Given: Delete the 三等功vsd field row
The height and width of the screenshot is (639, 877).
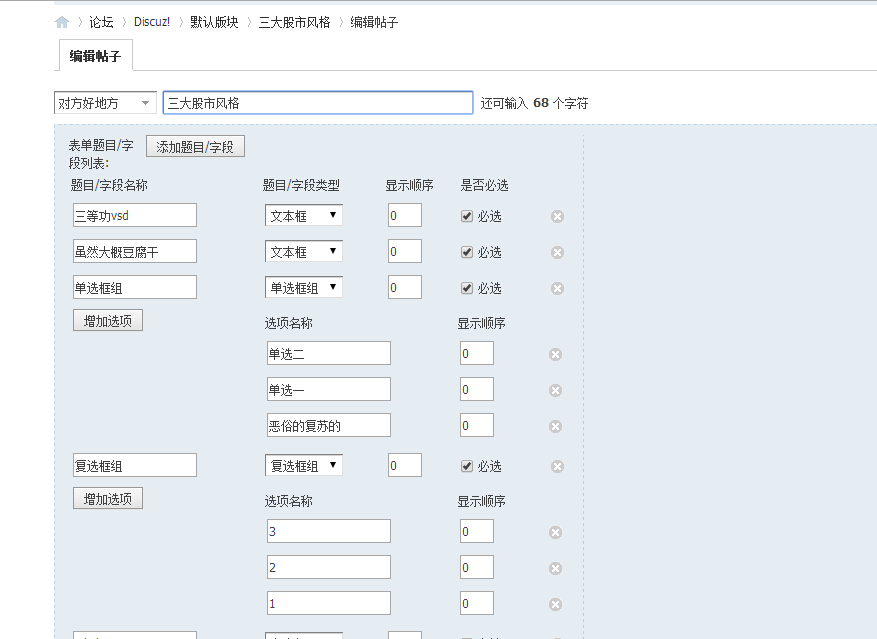Looking at the screenshot, I should 557,215.
